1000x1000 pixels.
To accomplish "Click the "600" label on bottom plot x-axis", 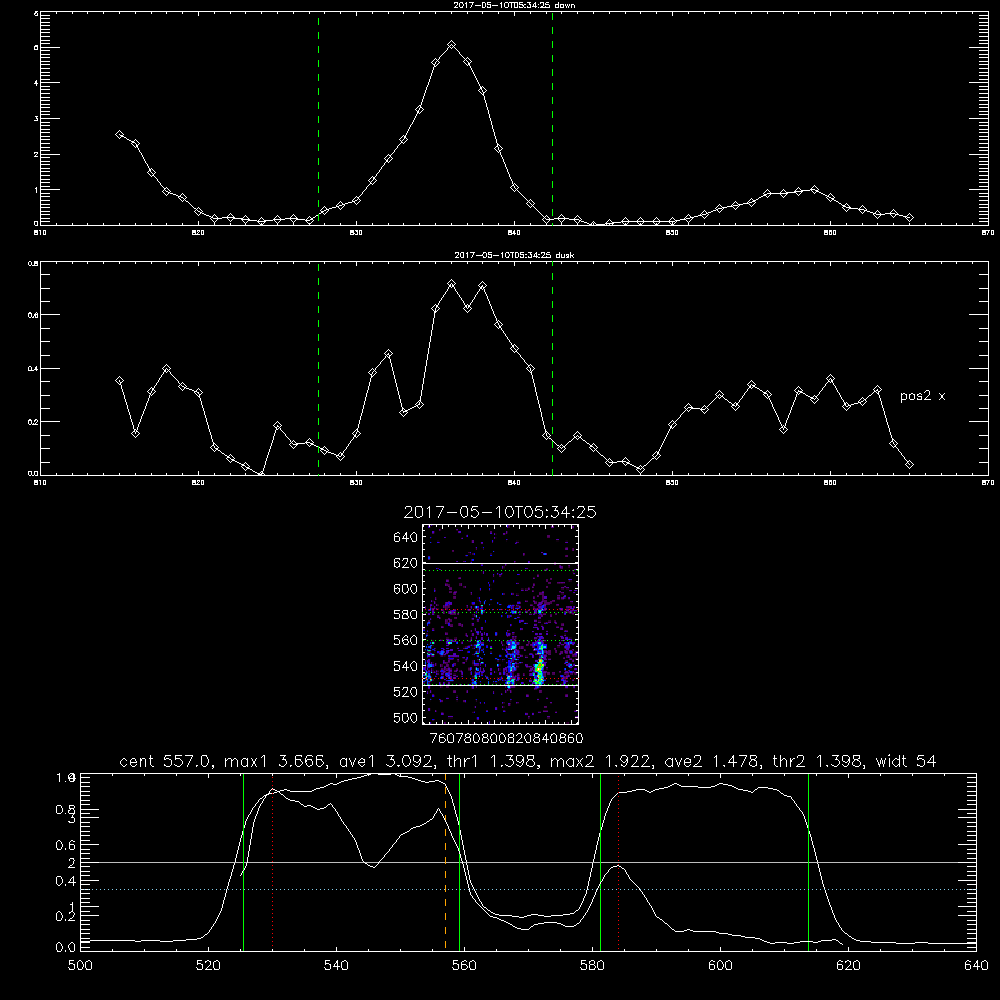I will [x=720, y=966].
